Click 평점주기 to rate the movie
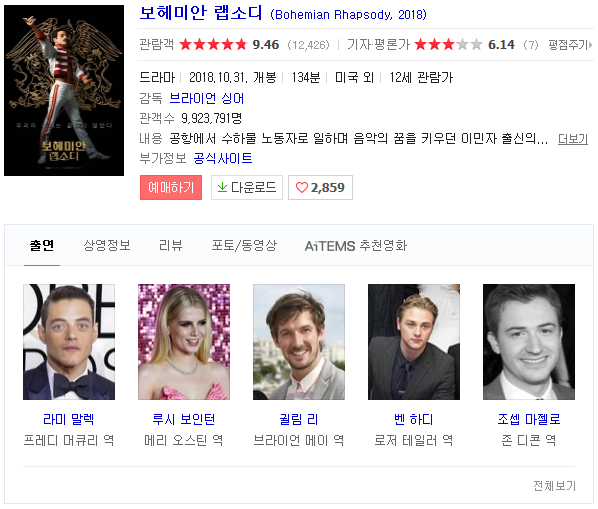The height and width of the screenshot is (509, 598). pyautogui.click(x=570, y=45)
